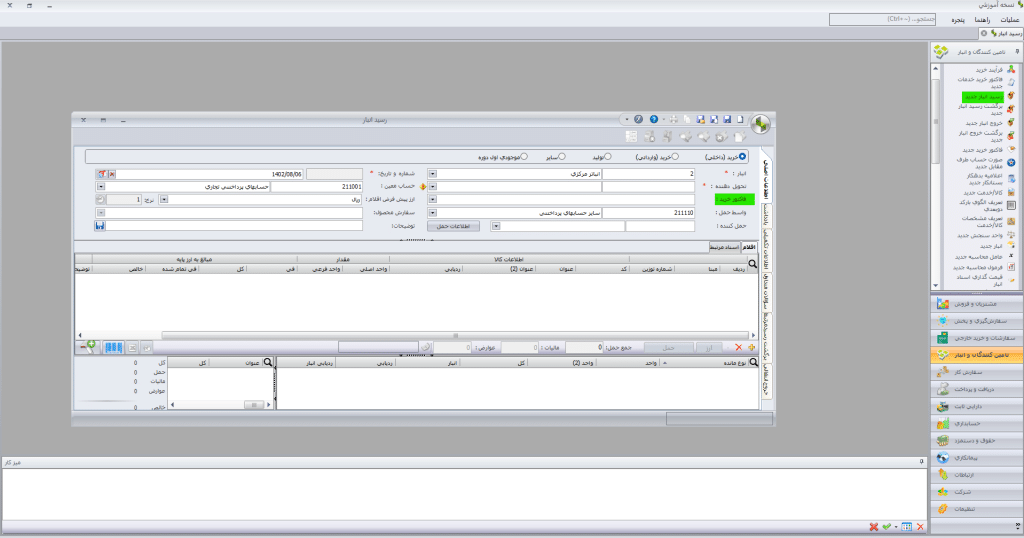The height and width of the screenshot is (538, 1024).
Task: Click the green plus key icon
Action: pyautogui.click(x=88, y=347)
